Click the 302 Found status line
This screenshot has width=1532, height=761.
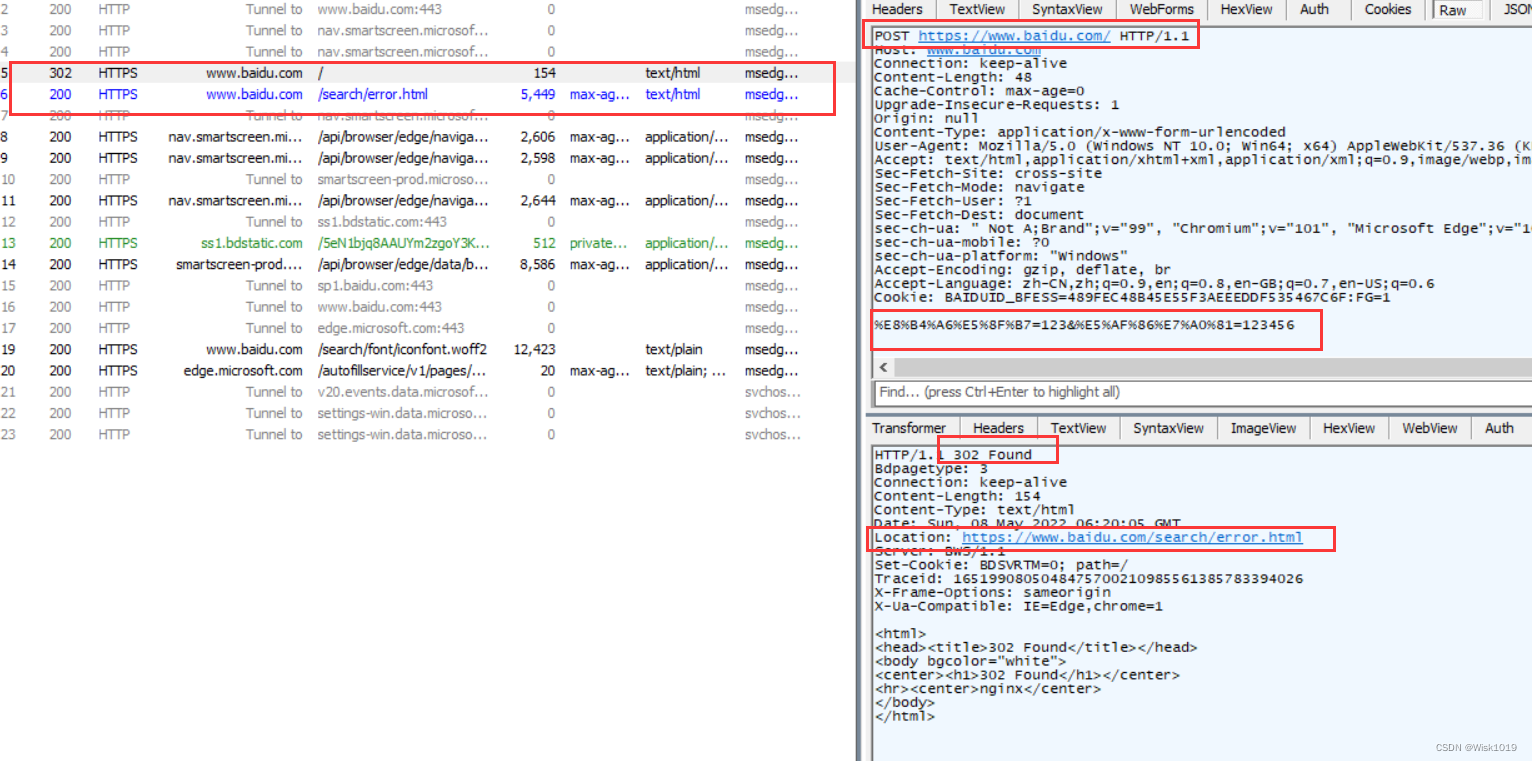tap(952, 454)
